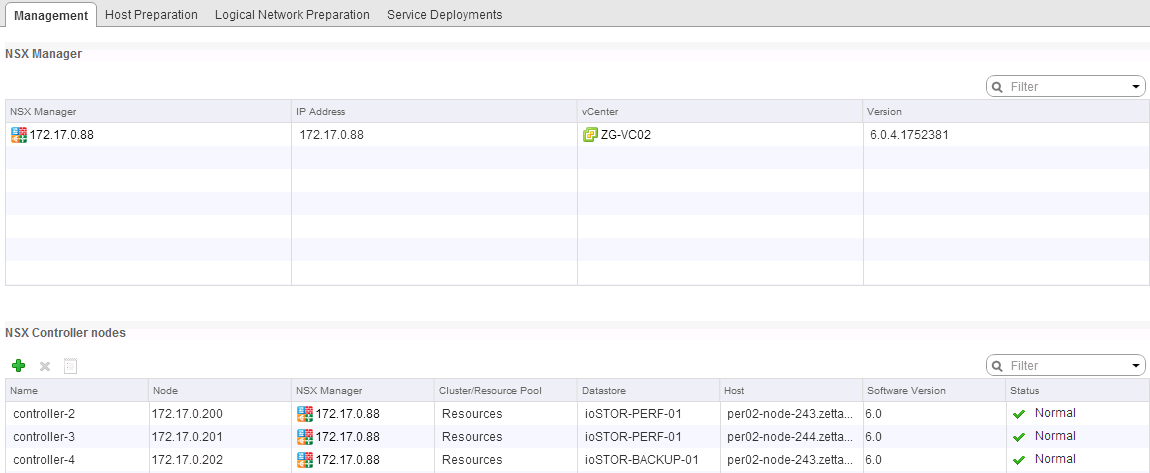Click the search icon in NSX Manager filter
Viewport: 1150px width, 473px height.
point(997,87)
